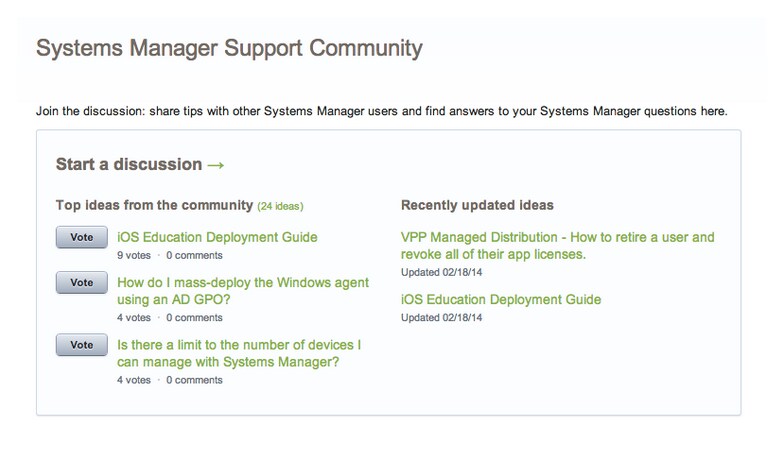This screenshot has height=454, width=784.
Task: Click 0 comments under the device limit idea
Action: click(x=194, y=380)
